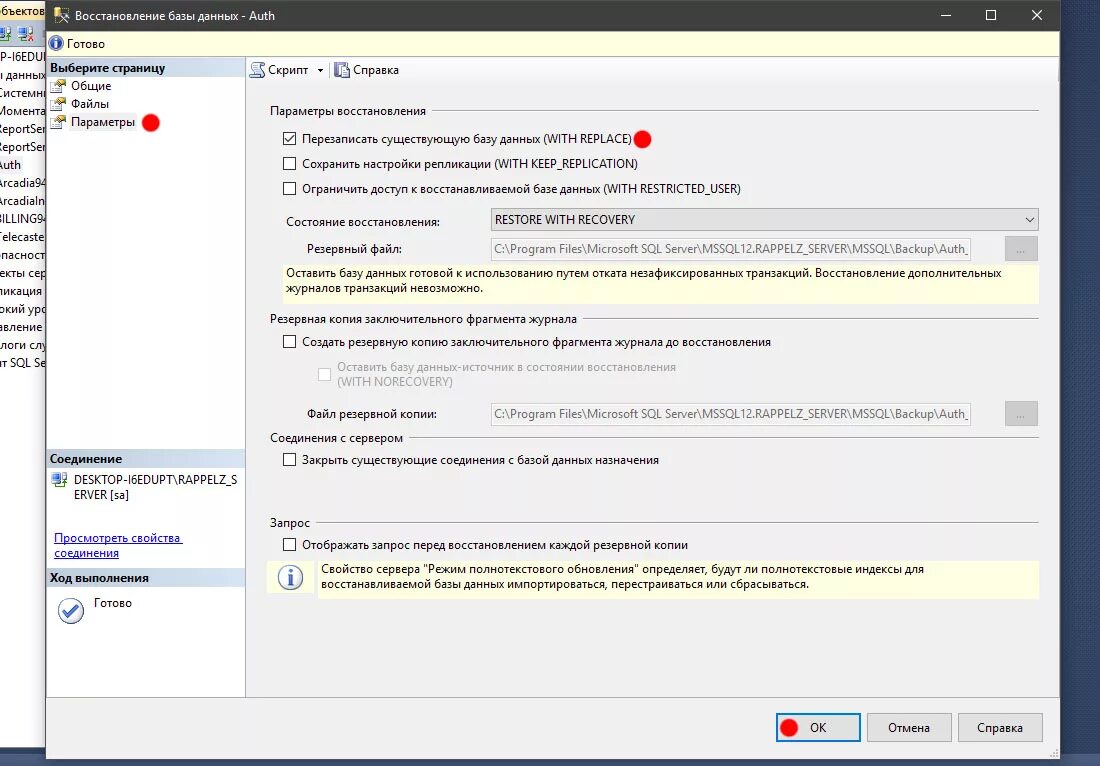Open the Файлы page
Viewport: 1100px width, 766px height.
pyautogui.click(x=90, y=104)
